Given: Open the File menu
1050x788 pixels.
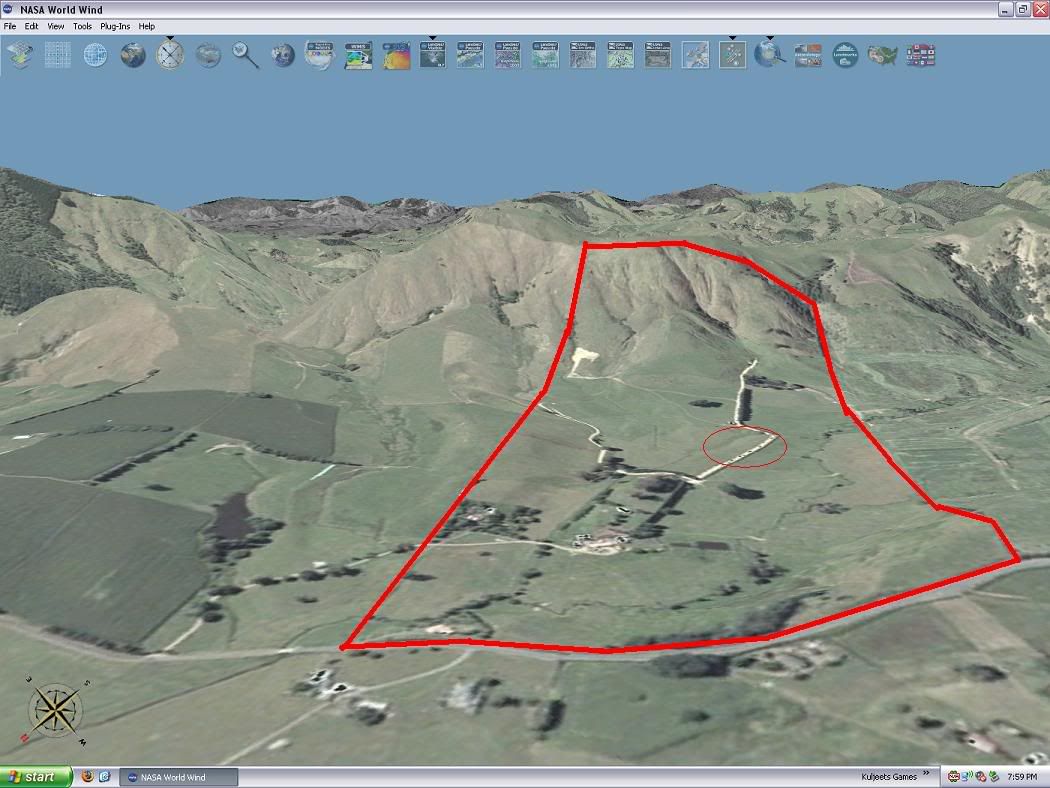Looking at the screenshot, I should pyautogui.click(x=11, y=26).
